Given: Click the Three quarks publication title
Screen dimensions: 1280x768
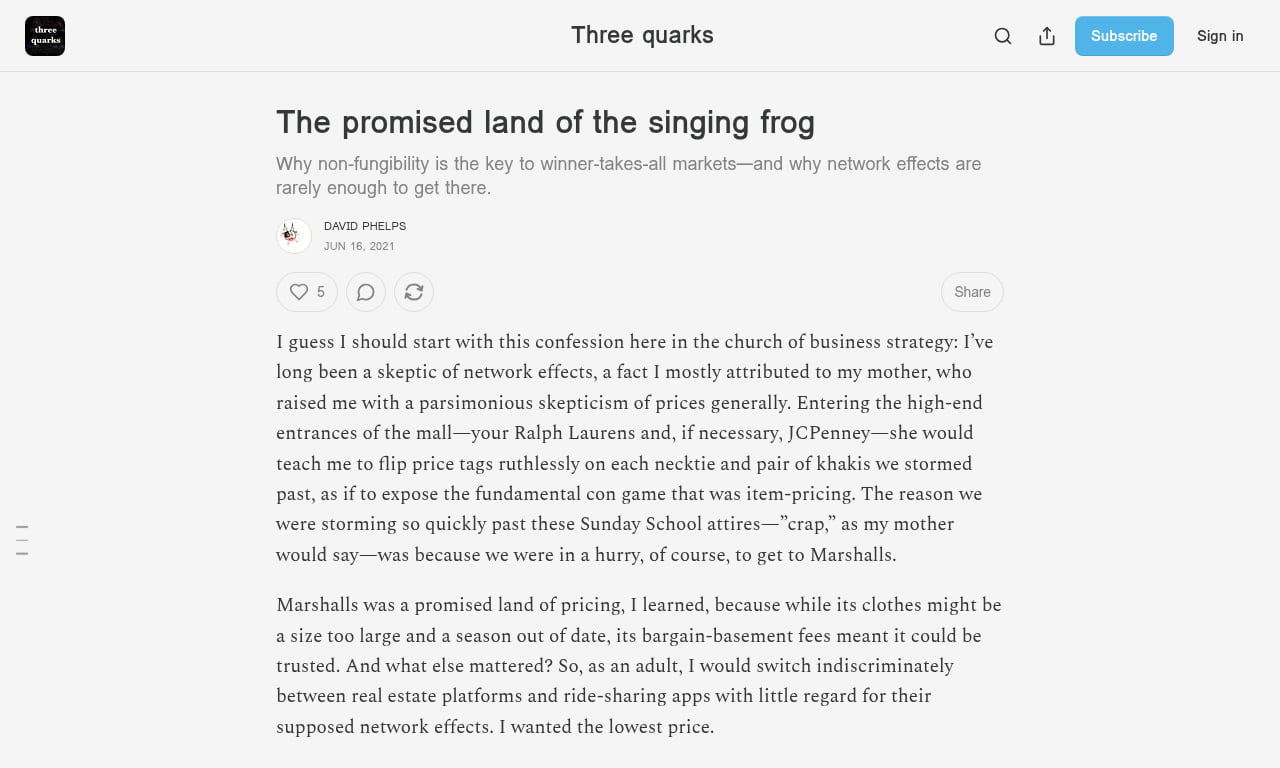Looking at the screenshot, I should pyautogui.click(x=642, y=35).
